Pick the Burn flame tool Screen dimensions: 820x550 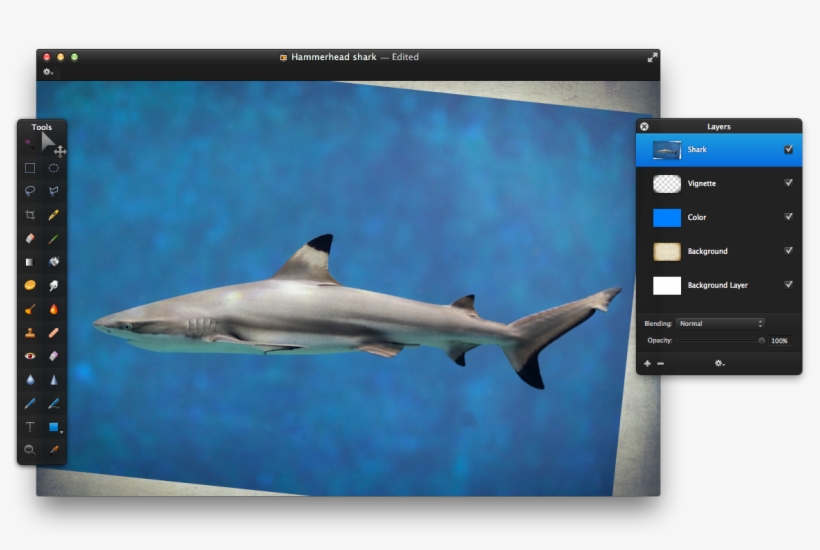point(53,309)
